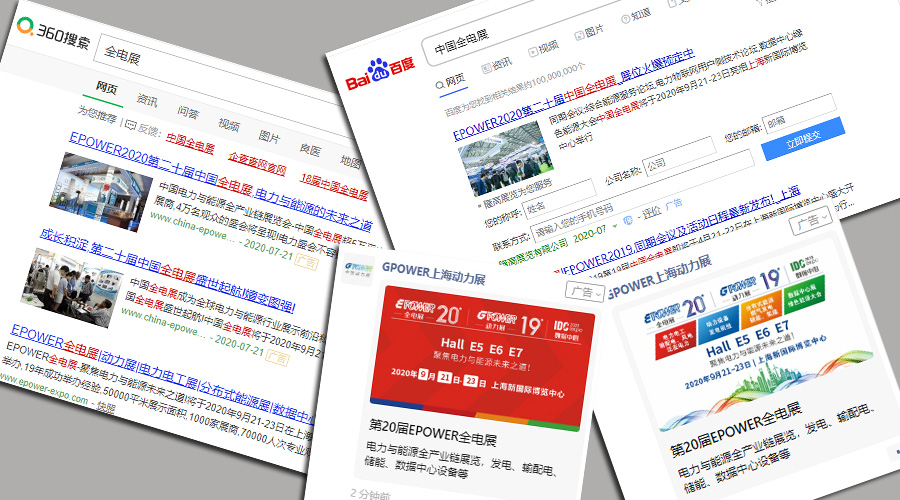Open the 问答 tab in 360 search
900x500 pixels.
click(188, 112)
